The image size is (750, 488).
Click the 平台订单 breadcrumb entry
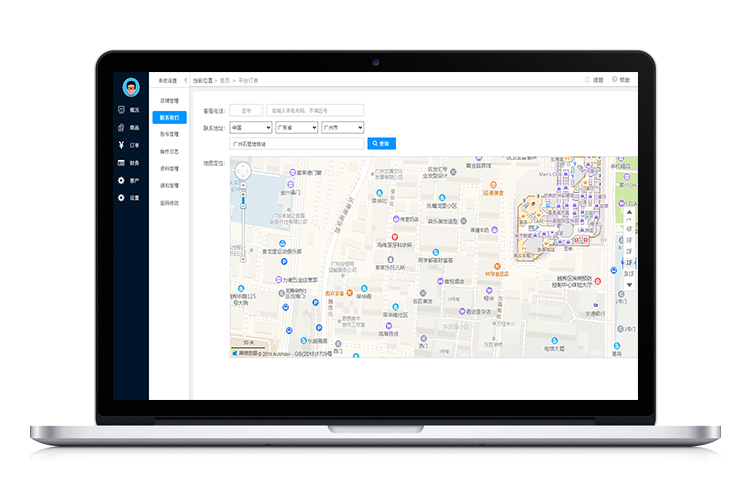click(x=248, y=80)
